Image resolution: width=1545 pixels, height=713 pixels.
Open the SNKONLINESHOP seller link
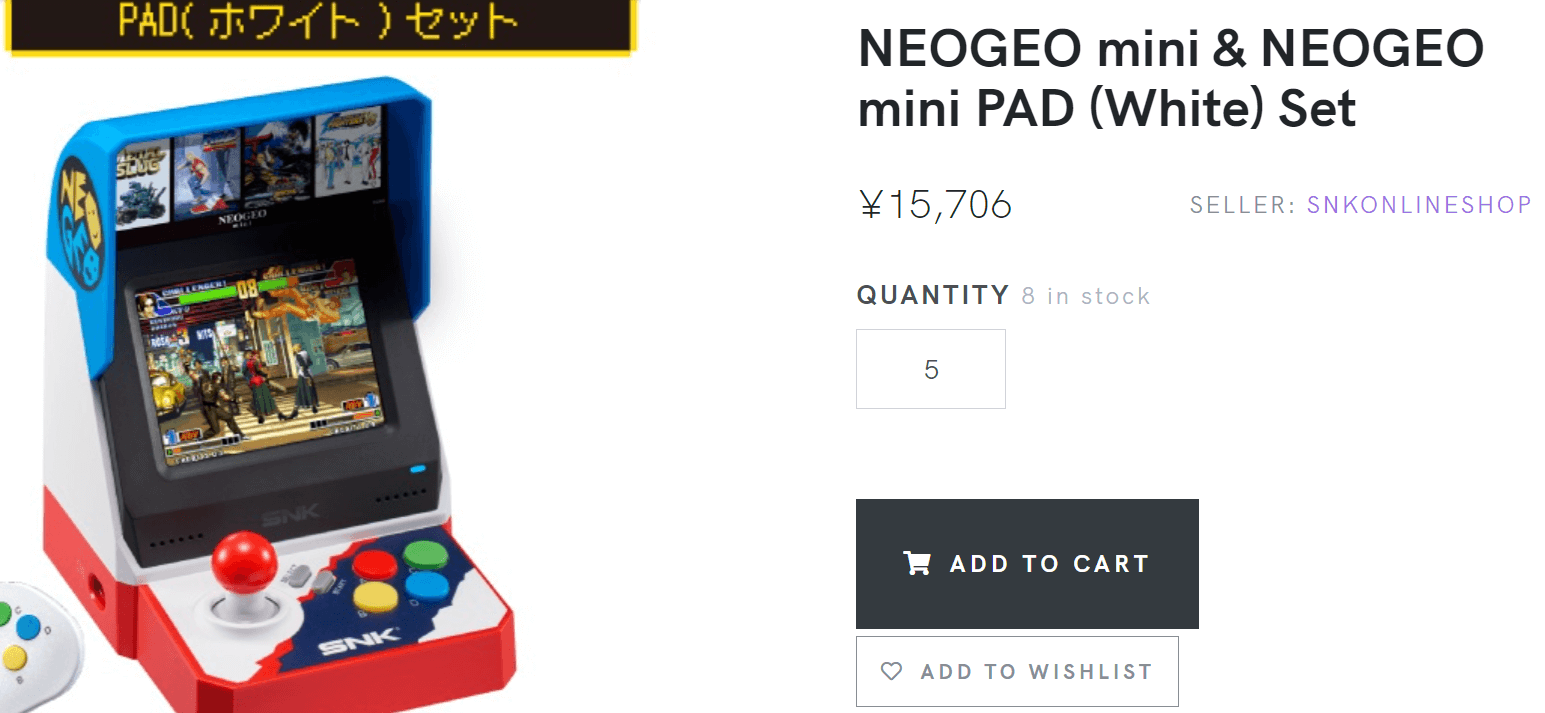pos(1419,205)
